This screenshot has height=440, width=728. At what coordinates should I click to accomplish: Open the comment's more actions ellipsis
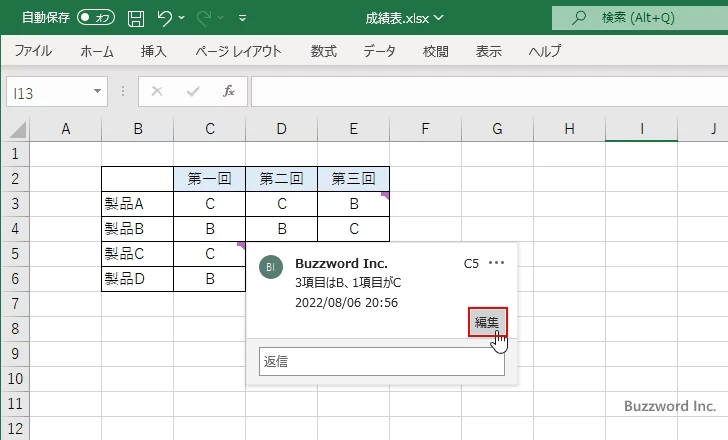496,263
